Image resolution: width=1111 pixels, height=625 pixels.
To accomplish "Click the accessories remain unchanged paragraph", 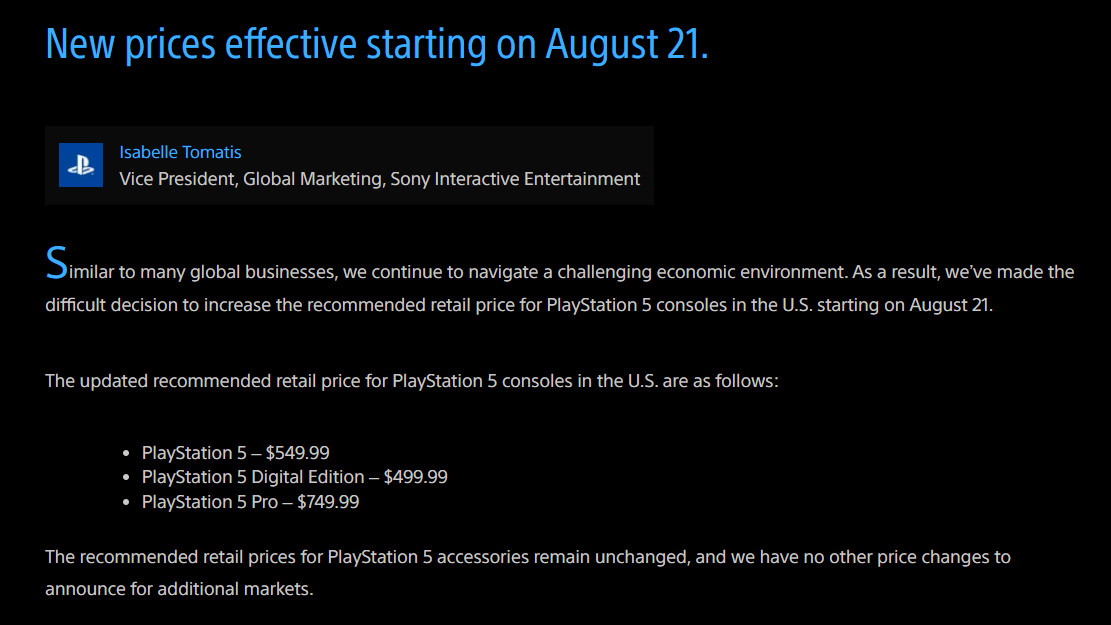I will [528, 573].
